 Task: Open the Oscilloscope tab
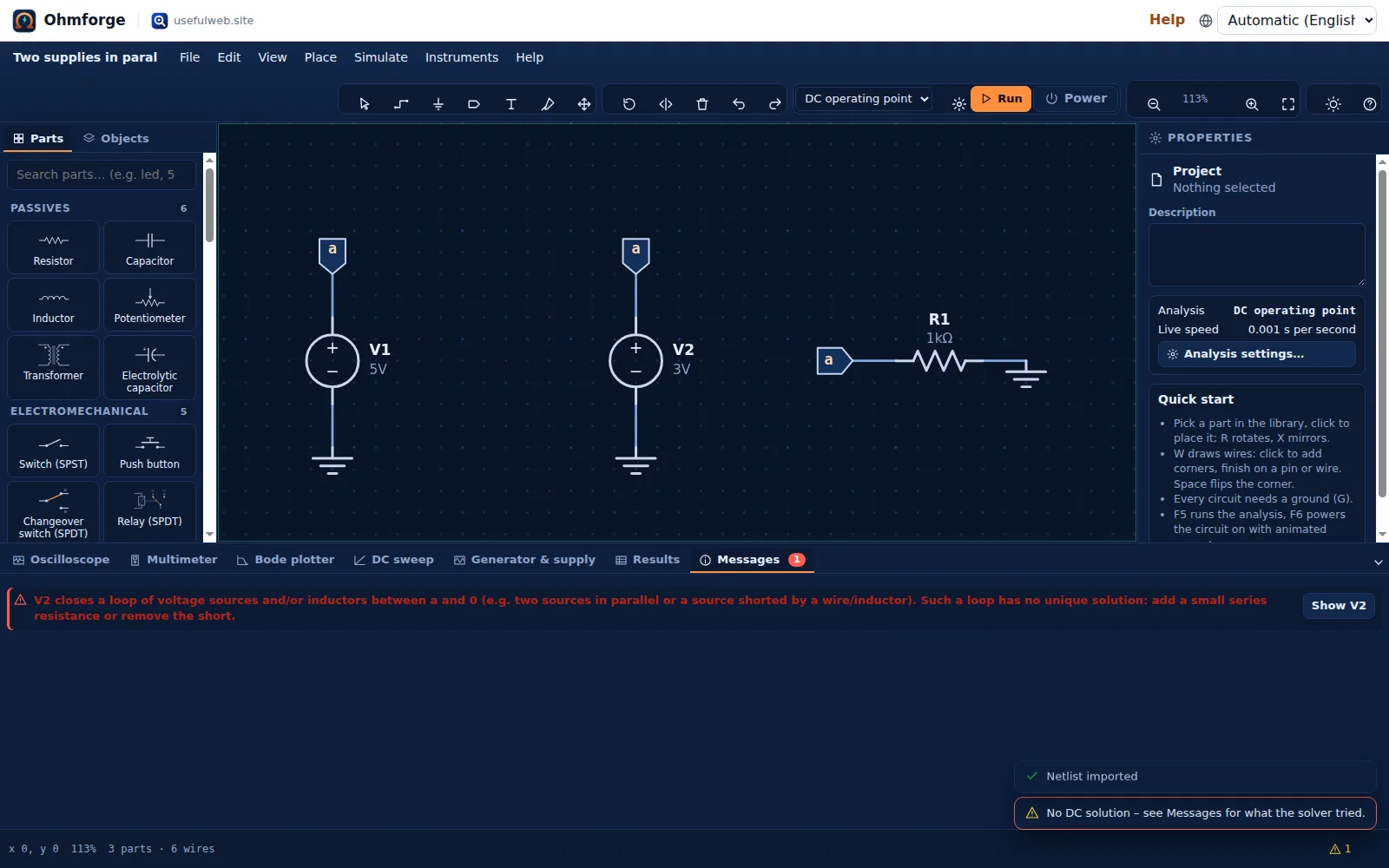[x=61, y=560]
